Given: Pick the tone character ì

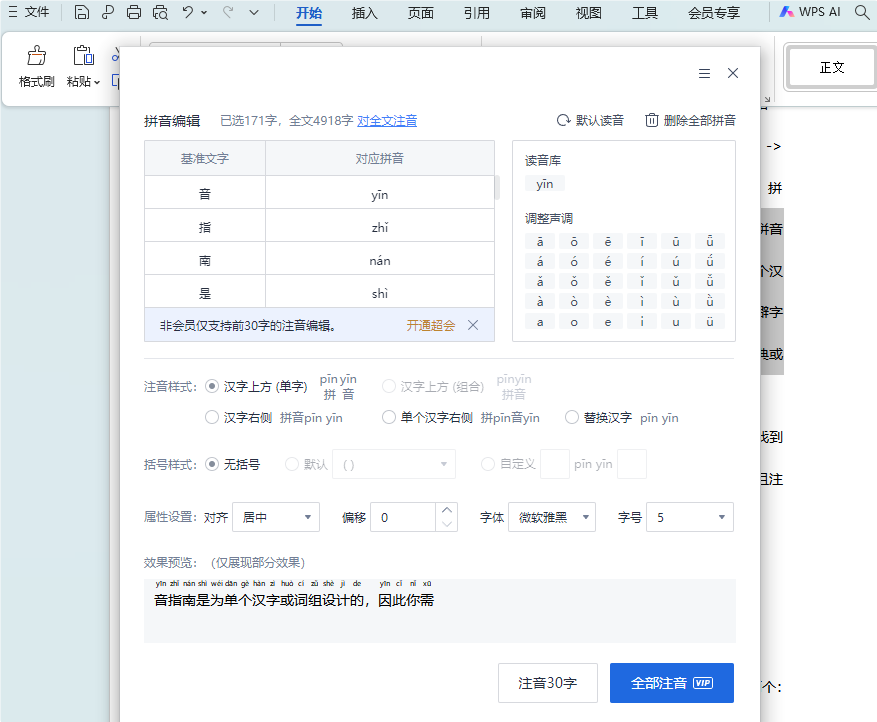Looking at the screenshot, I should (x=642, y=301).
